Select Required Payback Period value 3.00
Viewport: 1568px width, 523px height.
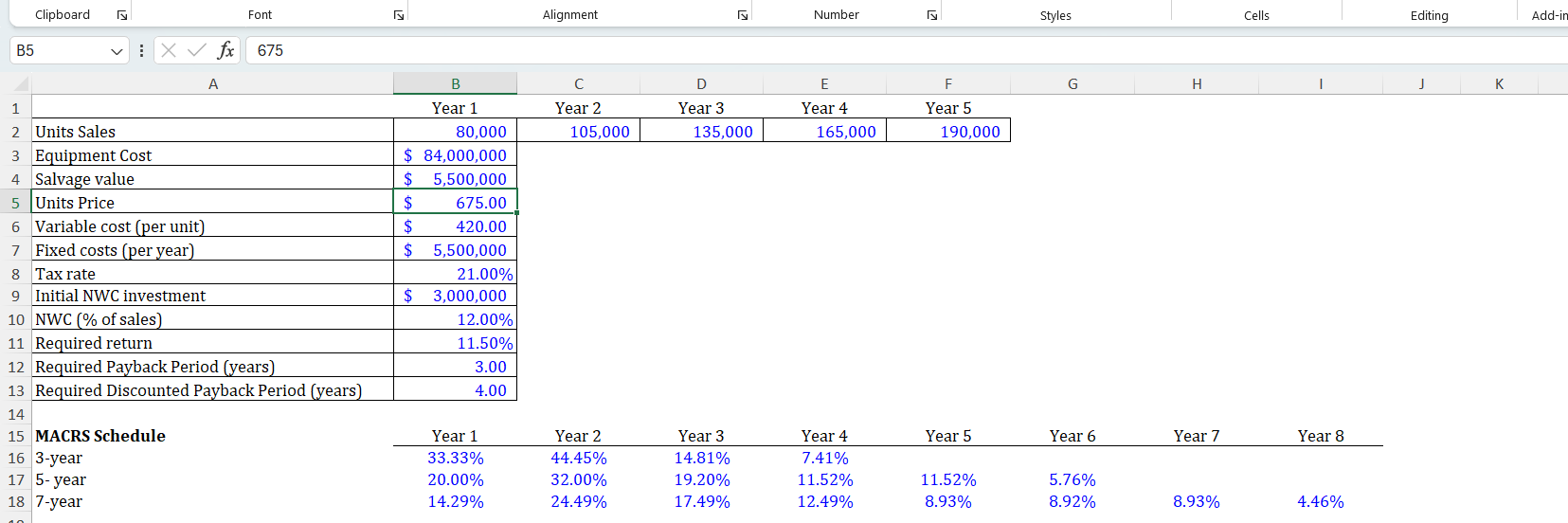coord(456,367)
